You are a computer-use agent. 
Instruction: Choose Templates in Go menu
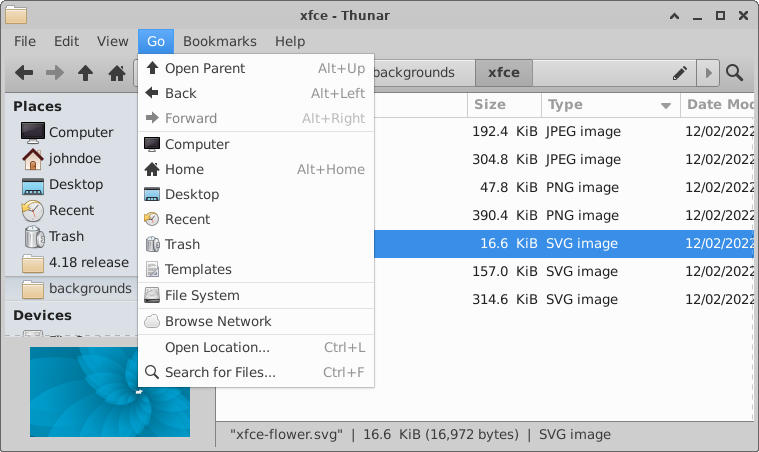pyautogui.click(x=256, y=270)
